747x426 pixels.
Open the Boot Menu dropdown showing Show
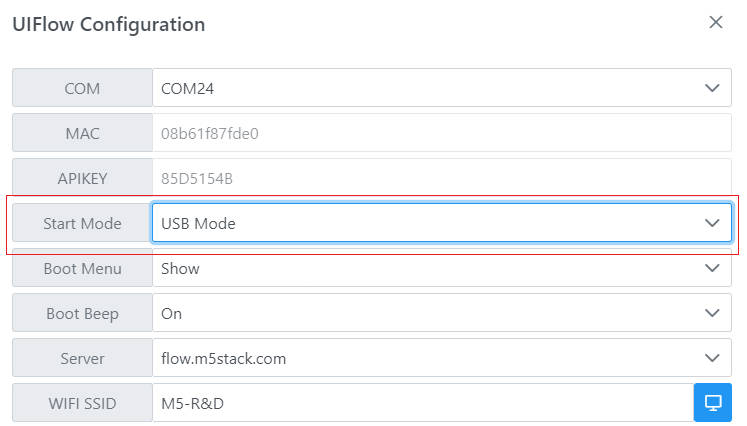pos(442,268)
